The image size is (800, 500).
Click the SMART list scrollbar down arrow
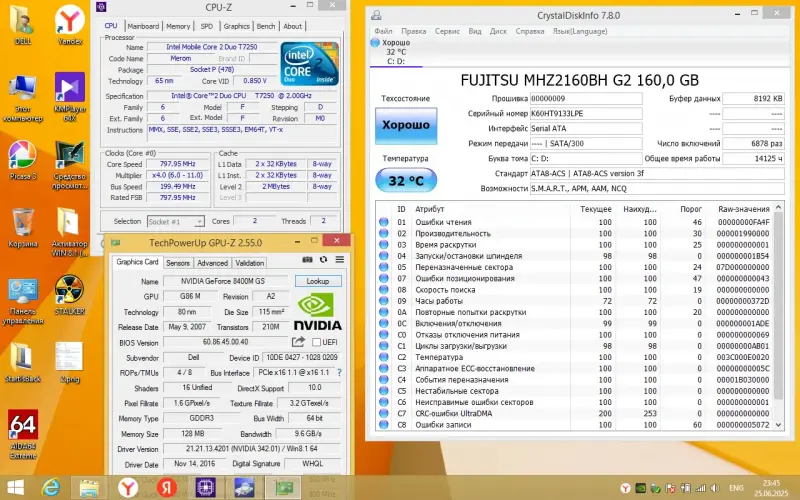[779, 424]
